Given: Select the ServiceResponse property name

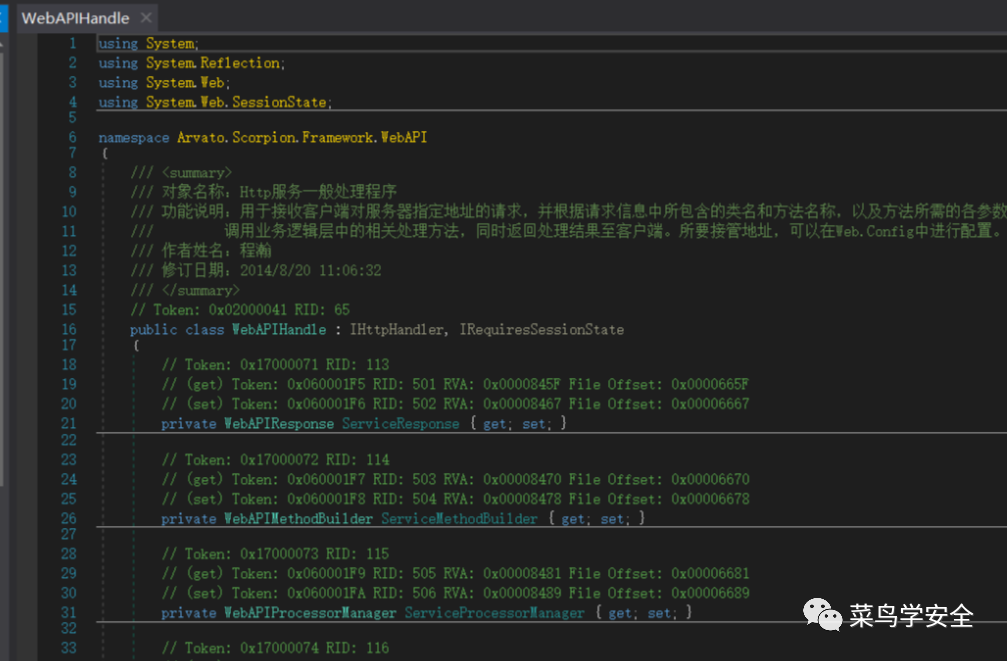Looking at the screenshot, I should pyautogui.click(x=401, y=424).
